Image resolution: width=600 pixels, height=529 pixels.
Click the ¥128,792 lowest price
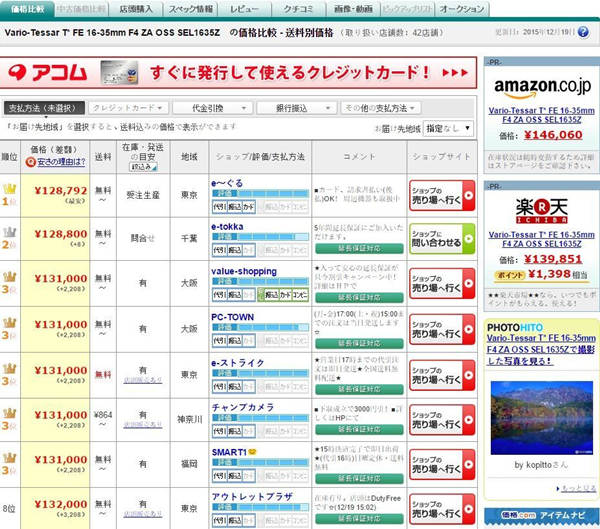(60, 191)
